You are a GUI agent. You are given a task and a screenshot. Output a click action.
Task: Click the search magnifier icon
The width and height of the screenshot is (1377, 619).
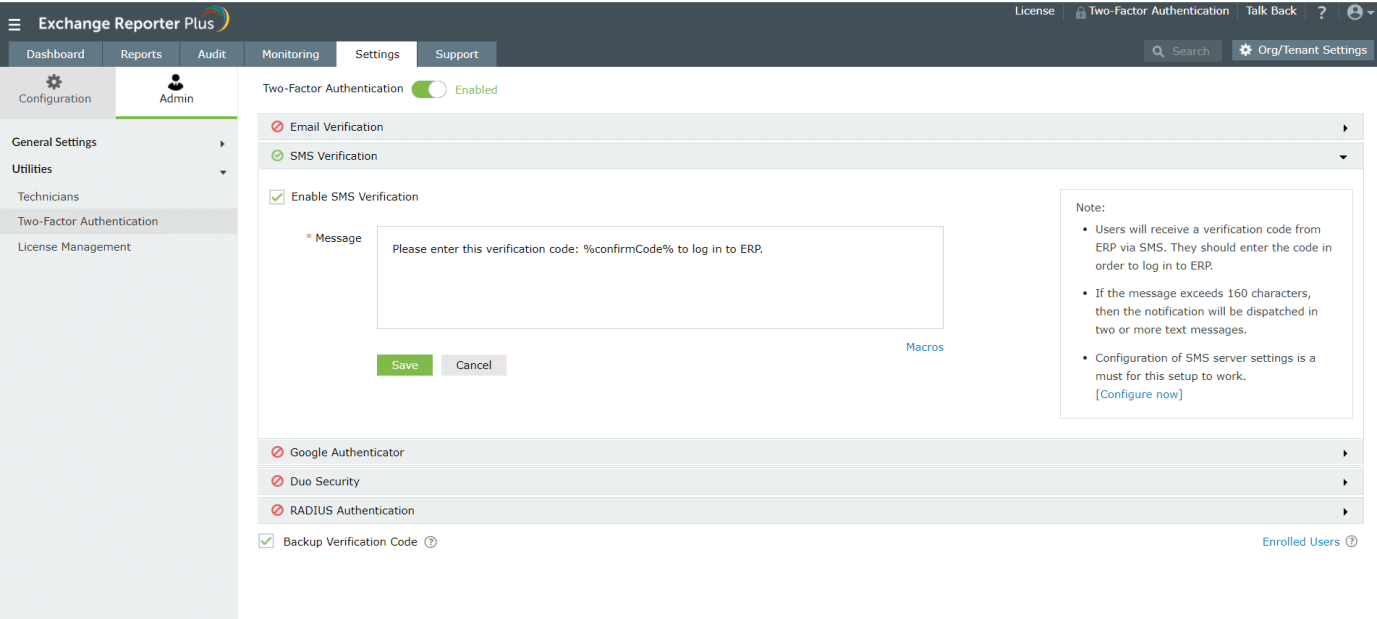(1159, 51)
